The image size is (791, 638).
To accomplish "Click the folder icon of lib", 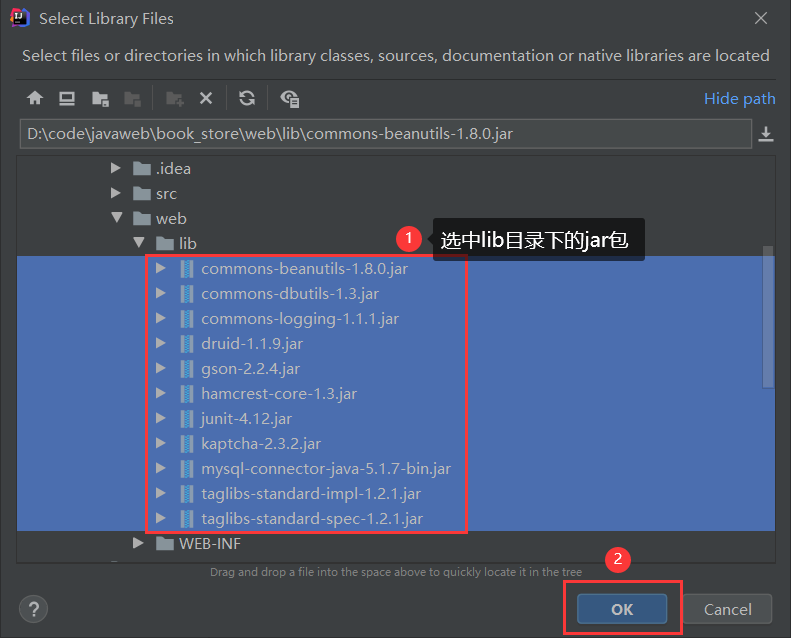I will point(165,244).
